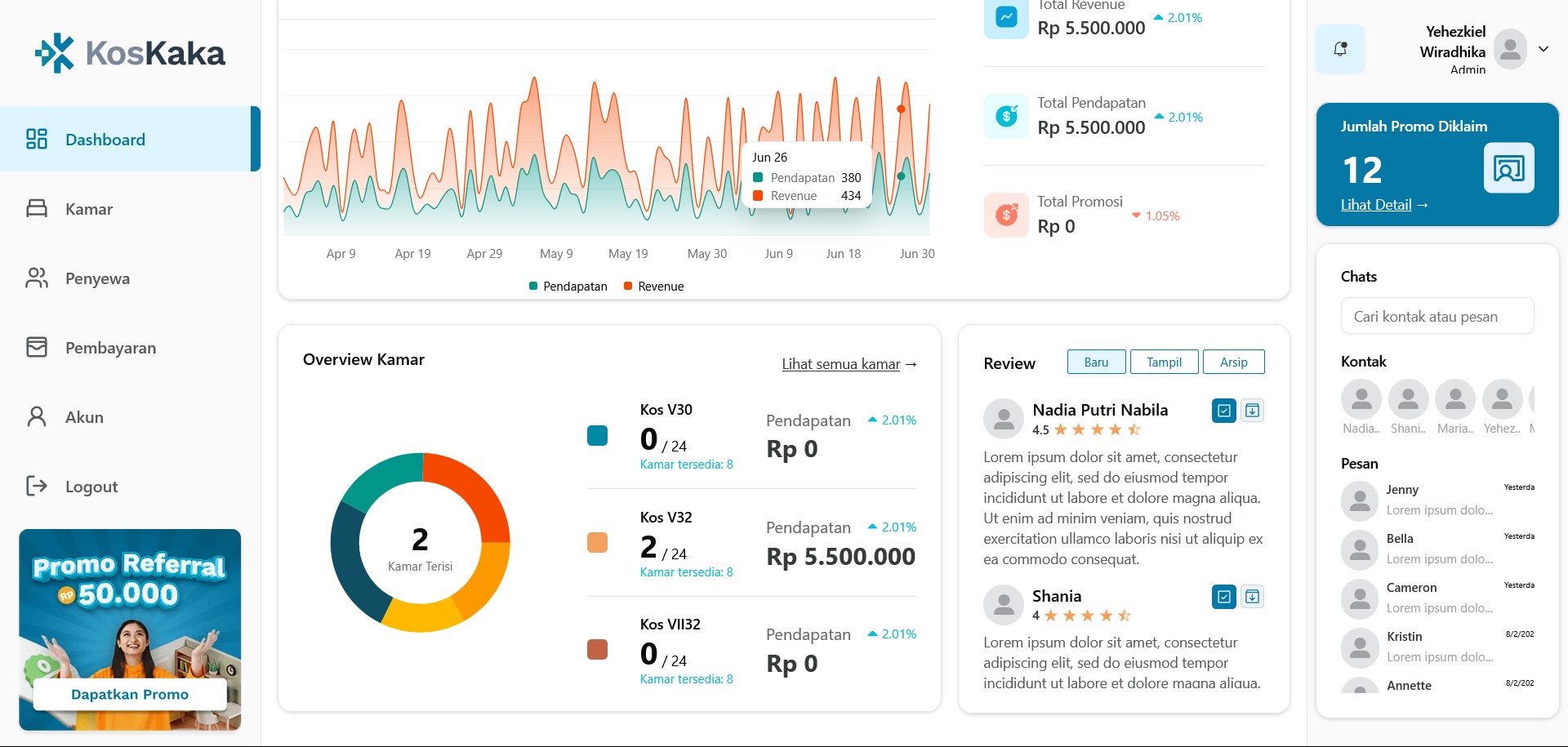Expand the user profile dropdown arrow
This screenshot has width=1568, height=747.
1543,49
